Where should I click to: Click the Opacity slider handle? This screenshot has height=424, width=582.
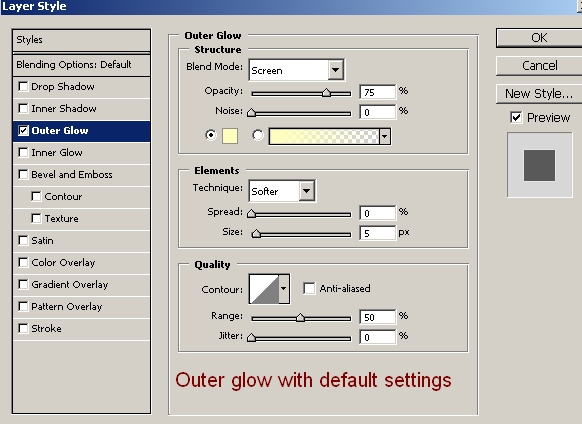click(x=326, y=92)
